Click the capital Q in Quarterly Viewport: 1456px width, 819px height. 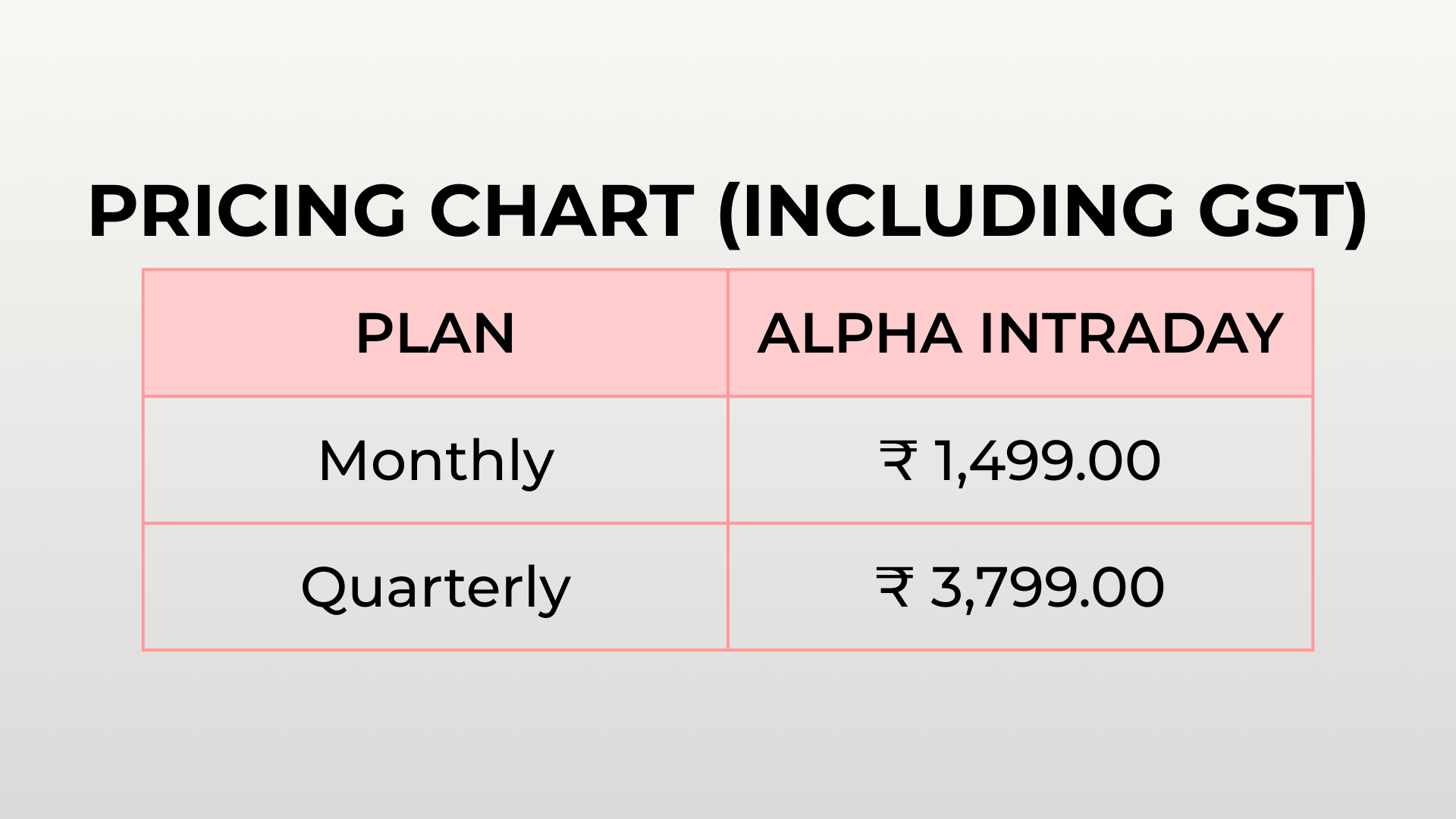pyautogui.click(x=324, y=588)
